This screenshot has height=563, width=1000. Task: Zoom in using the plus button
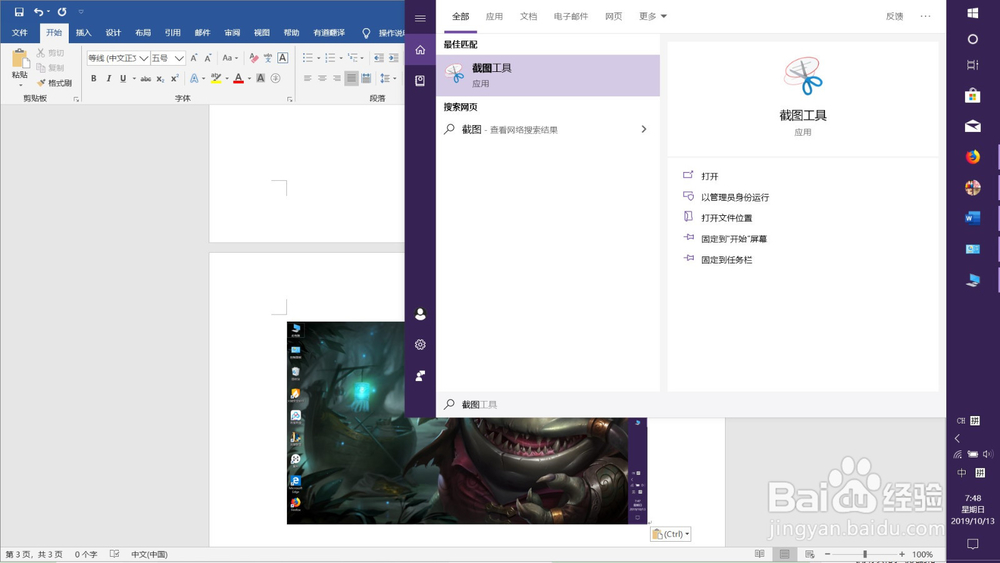902,554
